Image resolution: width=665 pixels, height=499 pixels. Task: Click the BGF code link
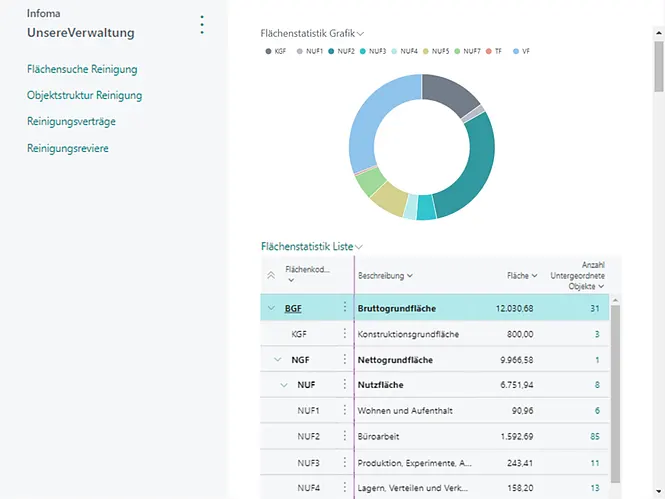click(293, 308)
